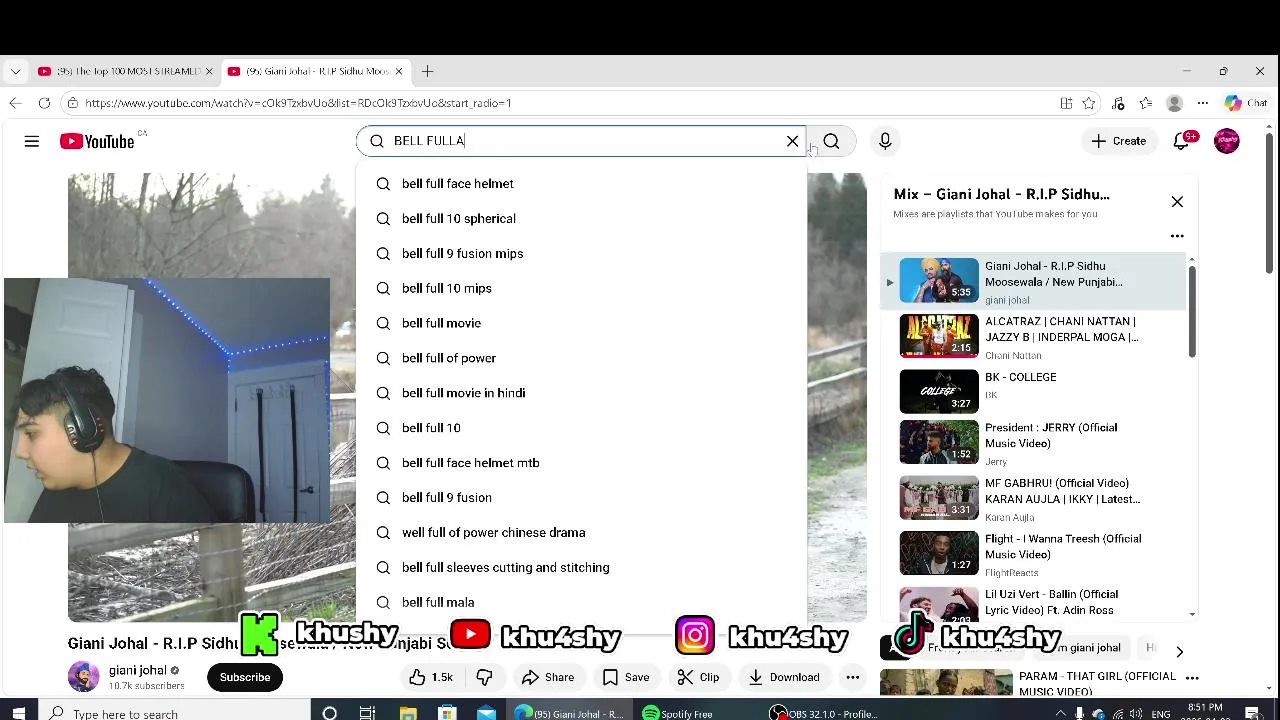This screenshot has width=1280, height=720.
Task: Show next filter chips with right arrow
Action: (1179, 651)
